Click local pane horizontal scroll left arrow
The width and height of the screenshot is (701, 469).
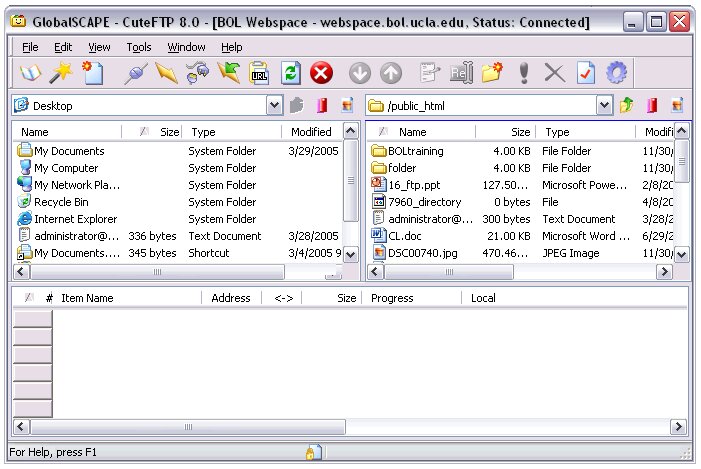(21, 271)
